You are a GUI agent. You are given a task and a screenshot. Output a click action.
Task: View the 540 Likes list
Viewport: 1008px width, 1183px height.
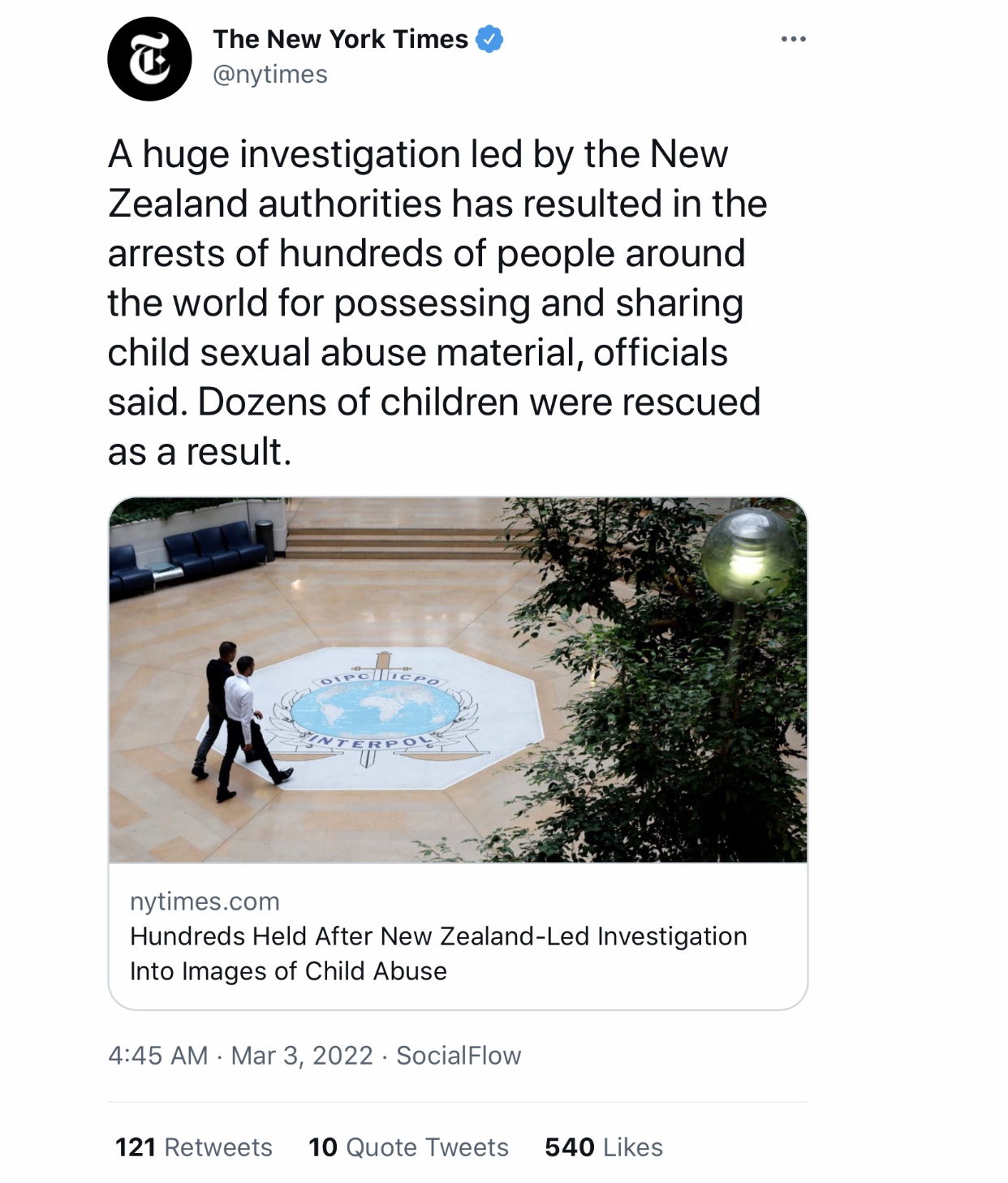tap(604, 1147)
